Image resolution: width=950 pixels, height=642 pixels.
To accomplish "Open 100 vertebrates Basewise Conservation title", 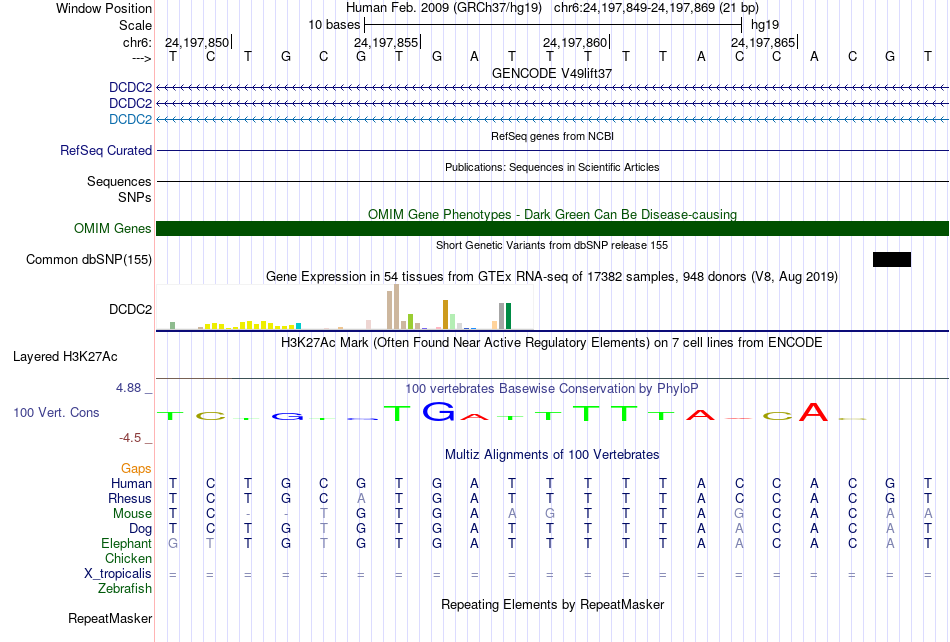I will click(x=552, y=389).
